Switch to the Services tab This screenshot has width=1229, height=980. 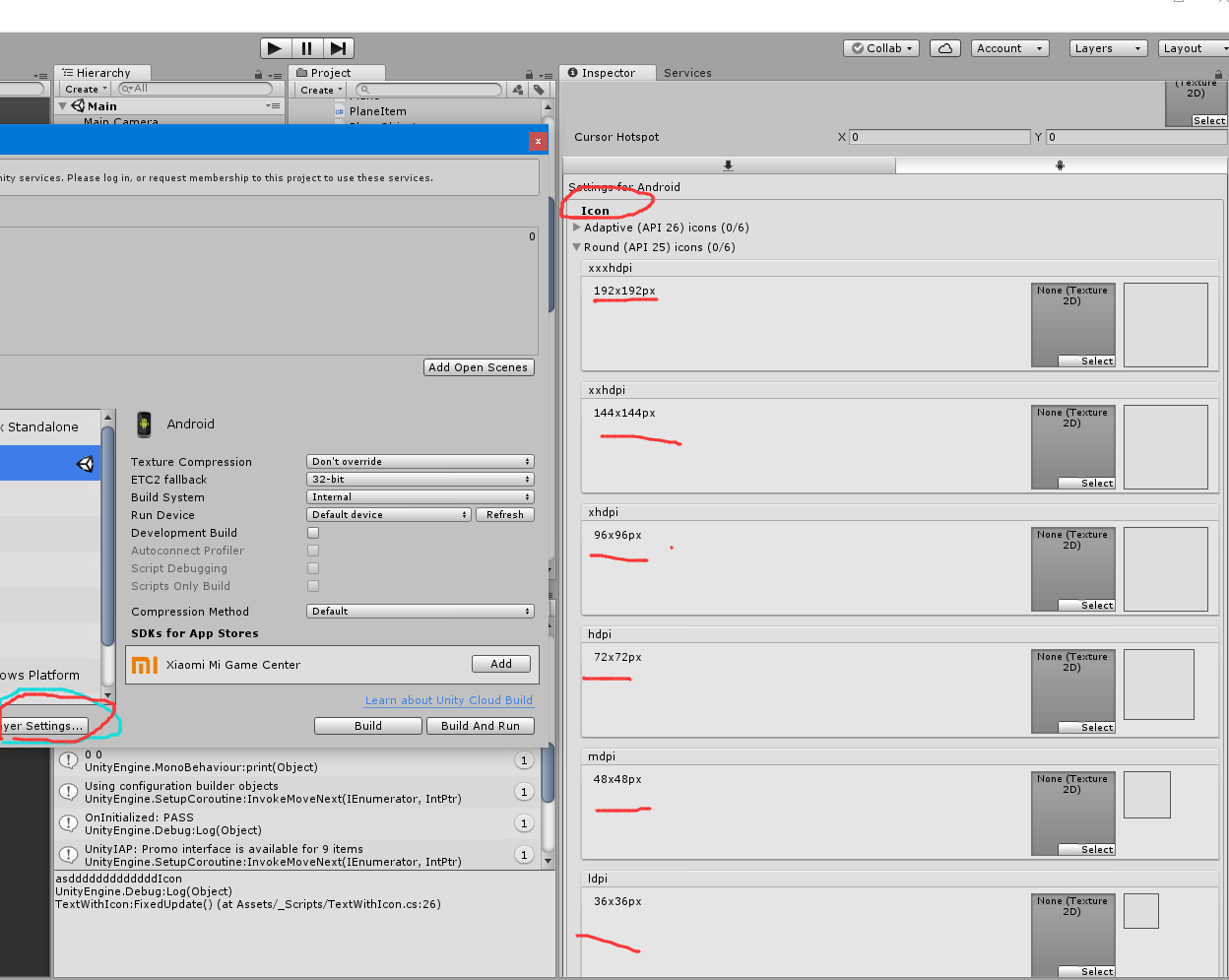(686, 72)
